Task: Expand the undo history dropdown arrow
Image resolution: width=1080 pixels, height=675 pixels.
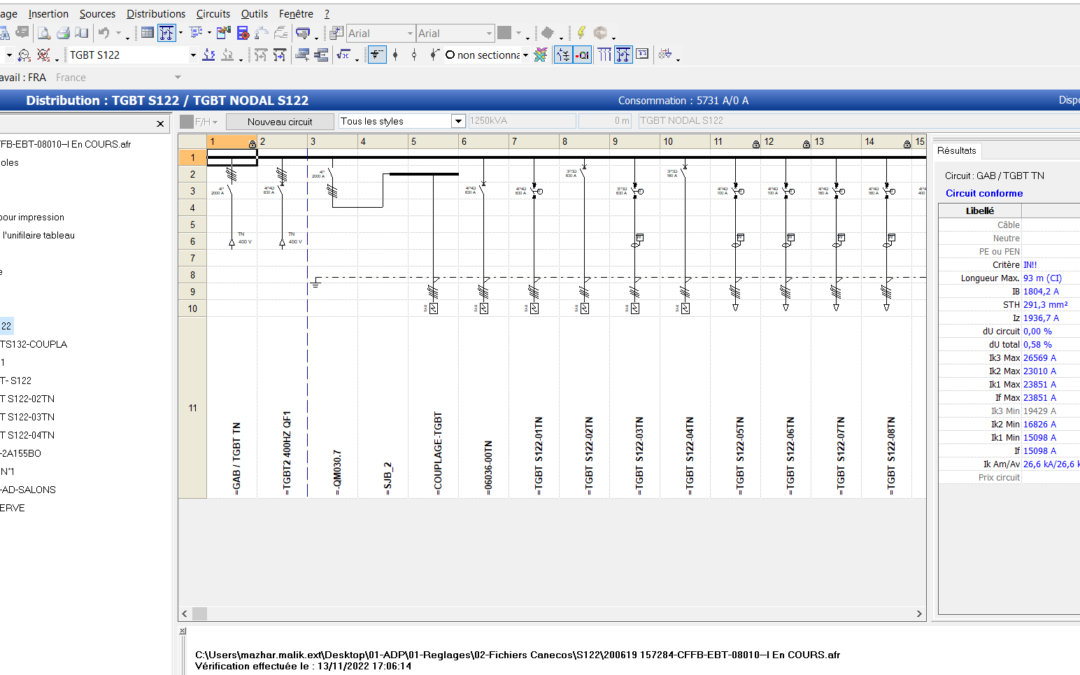Action: [118, 32]
